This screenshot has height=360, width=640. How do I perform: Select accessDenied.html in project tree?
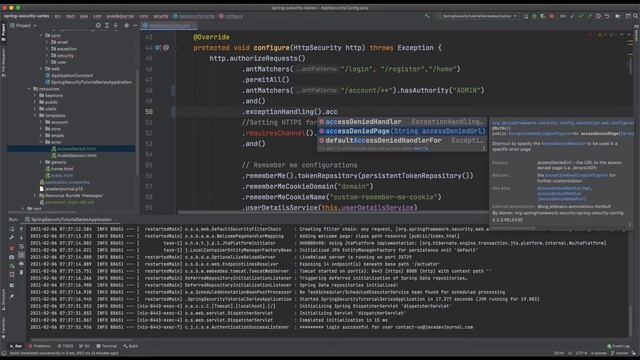coord(76,149)
